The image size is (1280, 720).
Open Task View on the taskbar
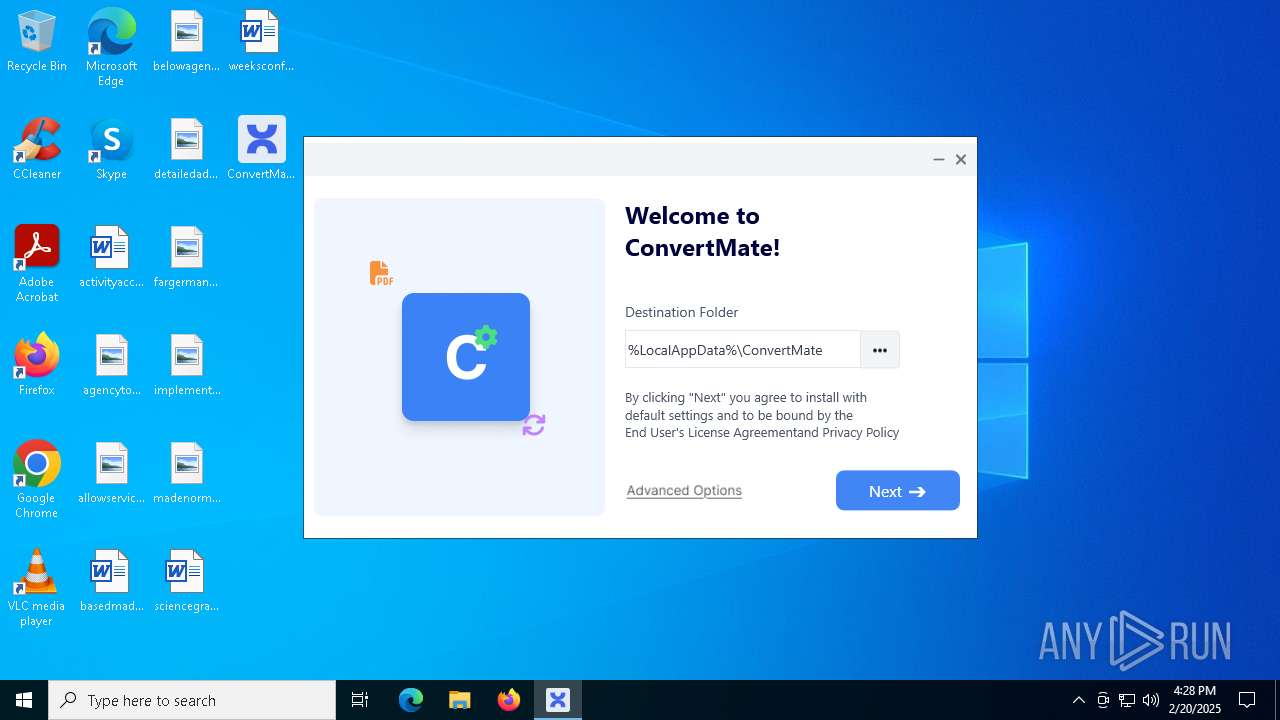tap(360, 700)
